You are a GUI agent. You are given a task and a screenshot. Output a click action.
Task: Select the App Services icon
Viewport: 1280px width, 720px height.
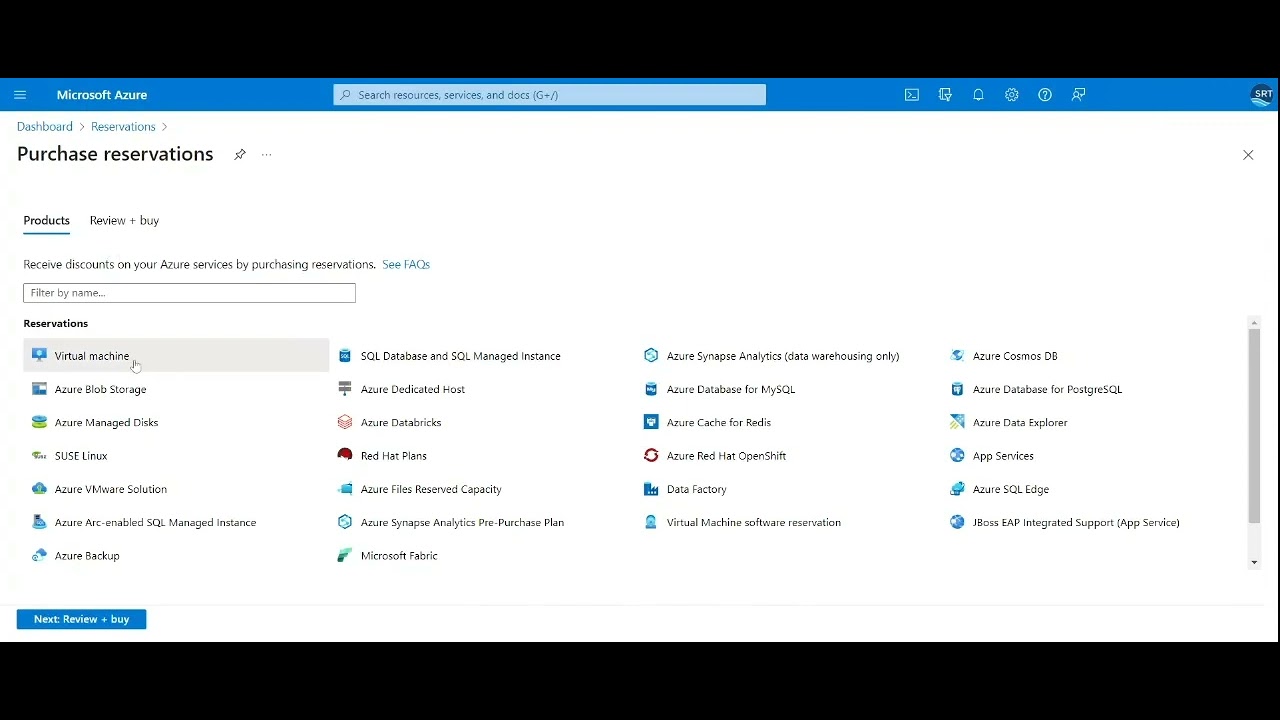(957, 455)
